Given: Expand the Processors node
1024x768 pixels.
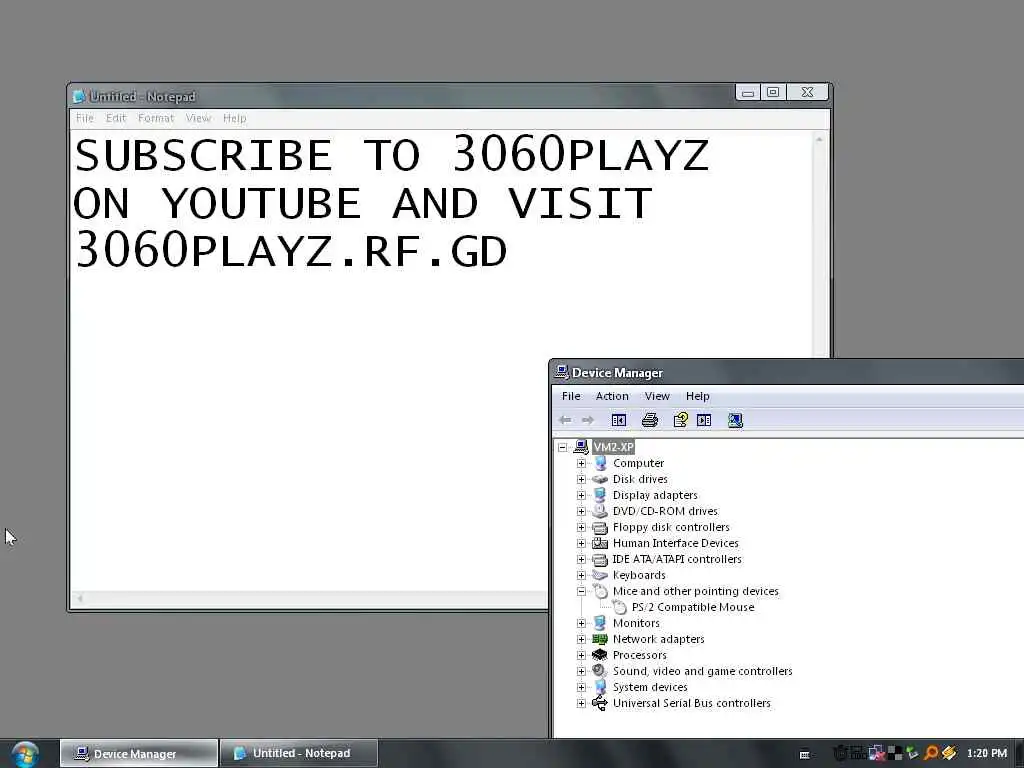Looking at the screenshot, I should coord(581,656).
